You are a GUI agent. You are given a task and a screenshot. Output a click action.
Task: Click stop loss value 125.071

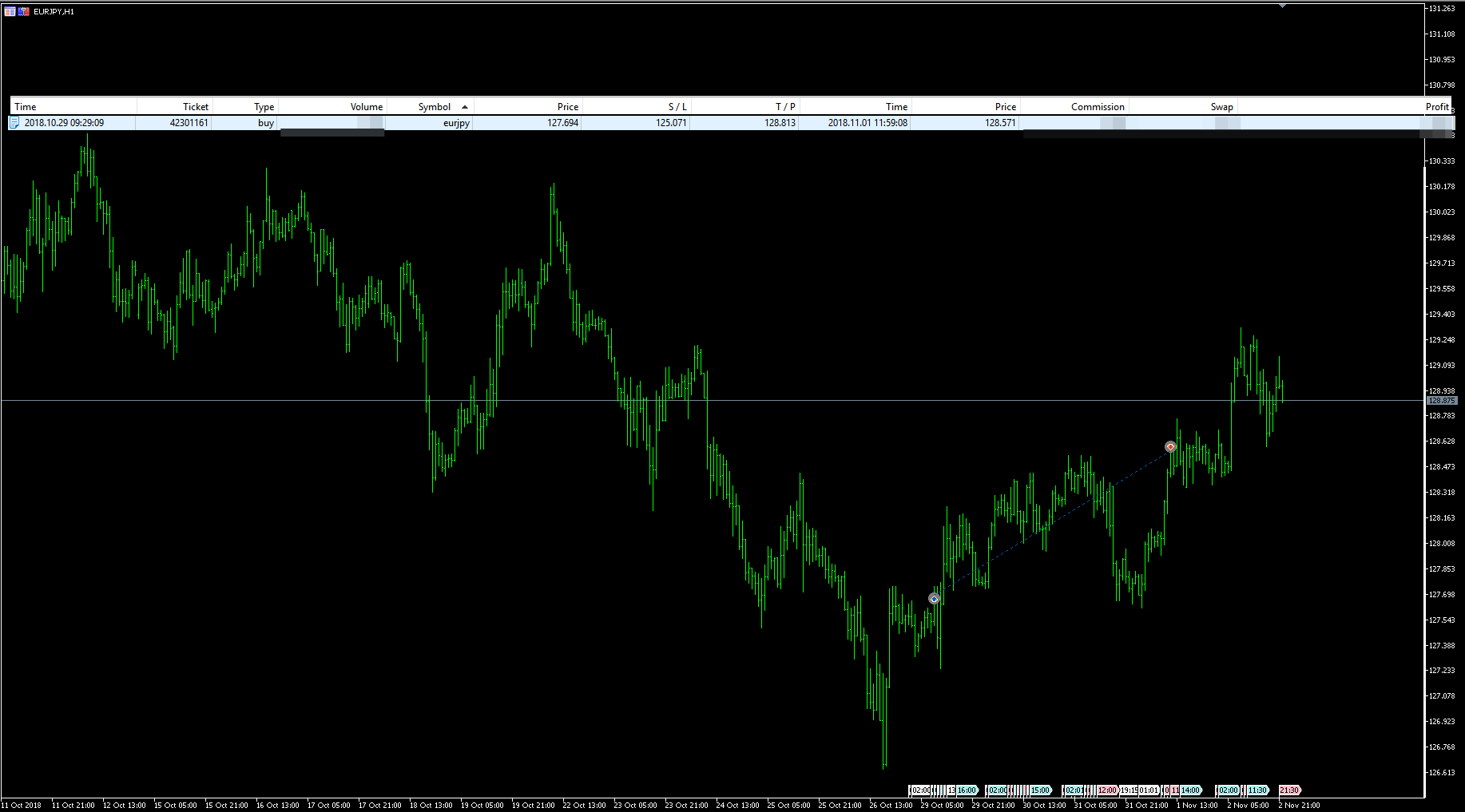tap(672, 123)
